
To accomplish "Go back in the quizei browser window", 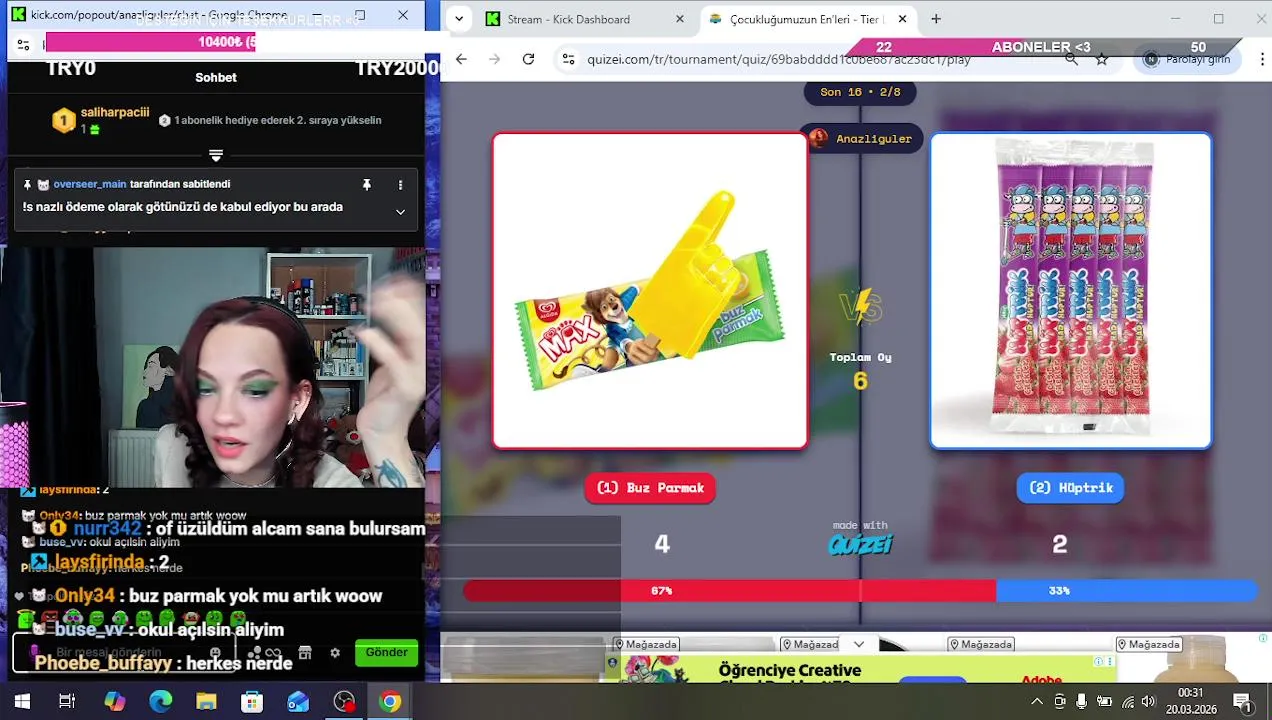I will click(461, 59).
